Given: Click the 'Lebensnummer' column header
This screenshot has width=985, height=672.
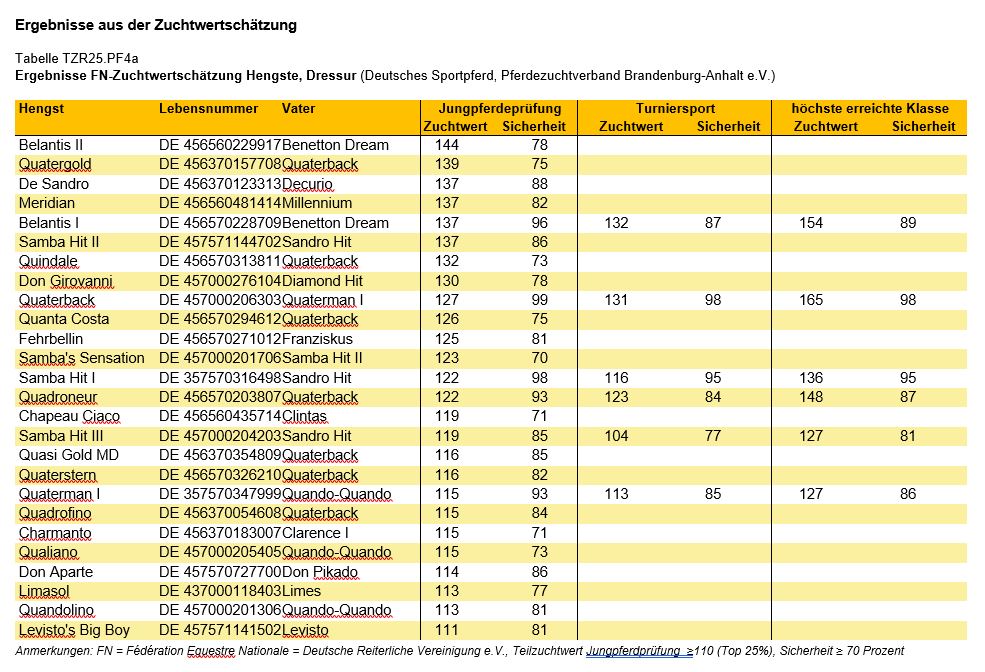Looking at the screenshot, I should tap(208, 108).
